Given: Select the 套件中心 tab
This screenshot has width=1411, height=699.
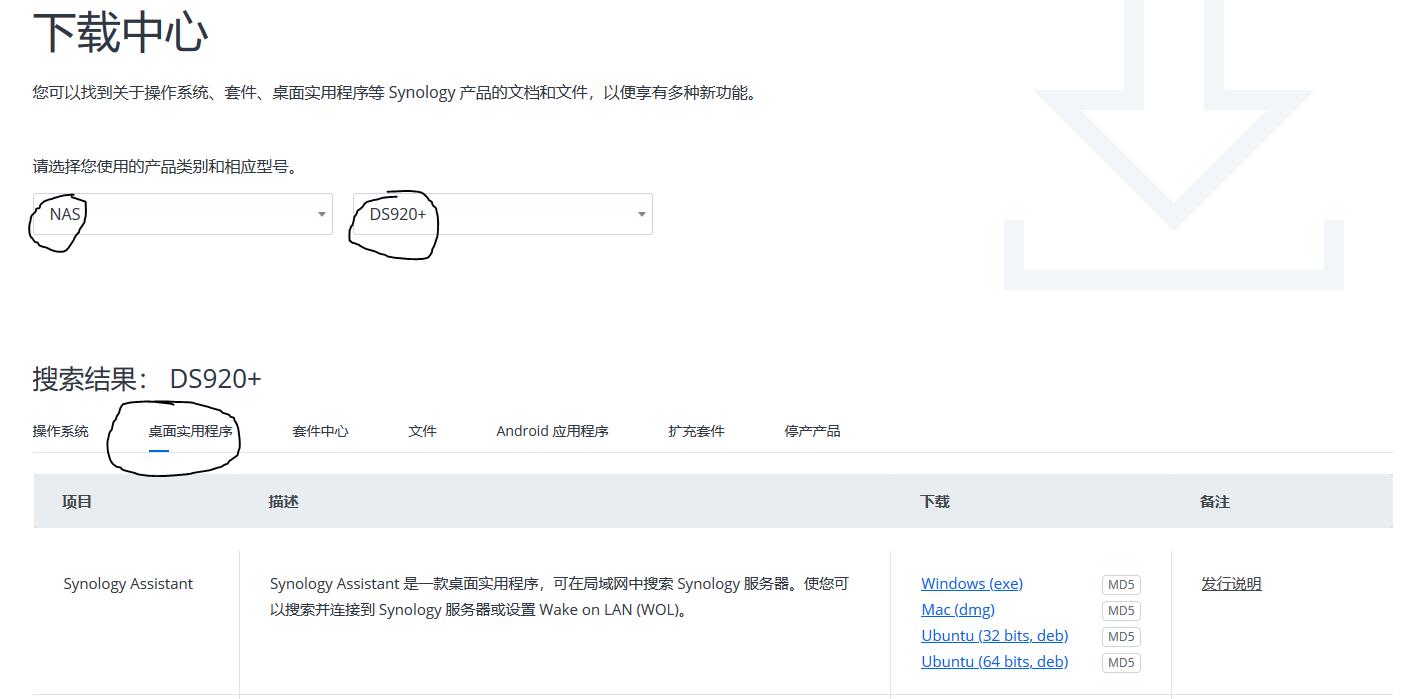Looking at the screenshot, I should coord(319,430).
